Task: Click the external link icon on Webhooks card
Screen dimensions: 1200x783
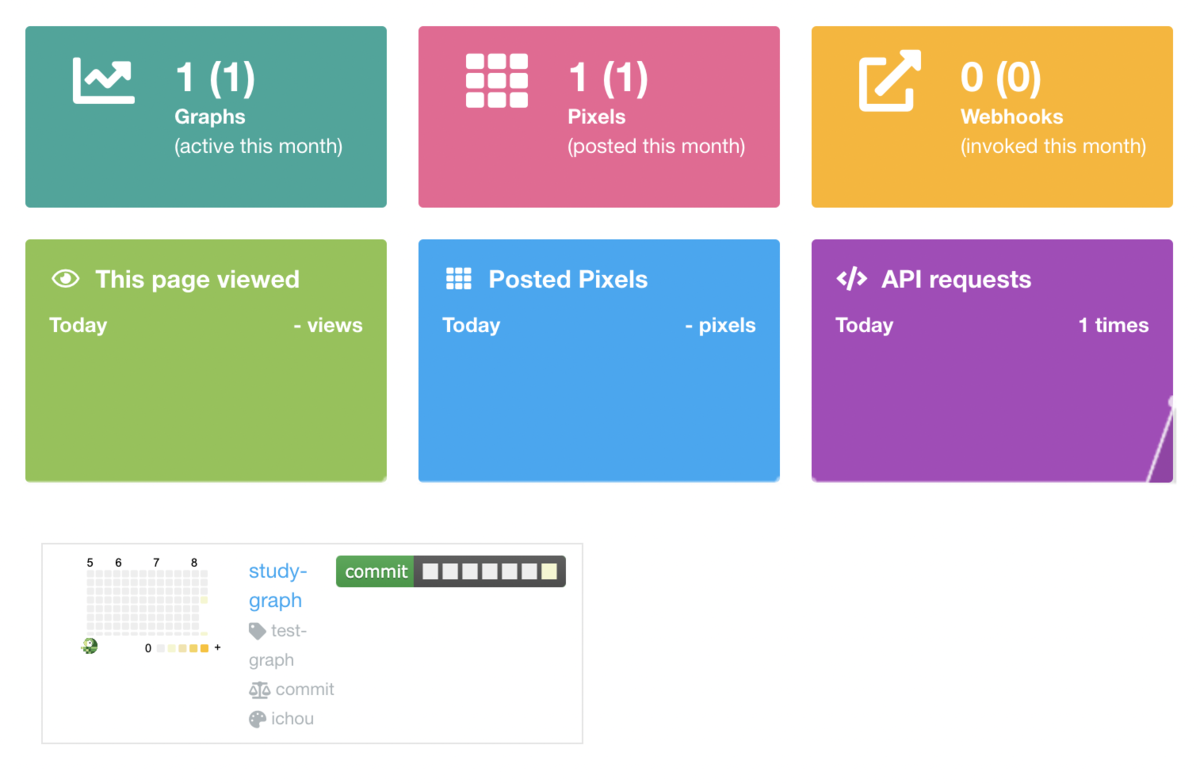Action: point(890,81)
